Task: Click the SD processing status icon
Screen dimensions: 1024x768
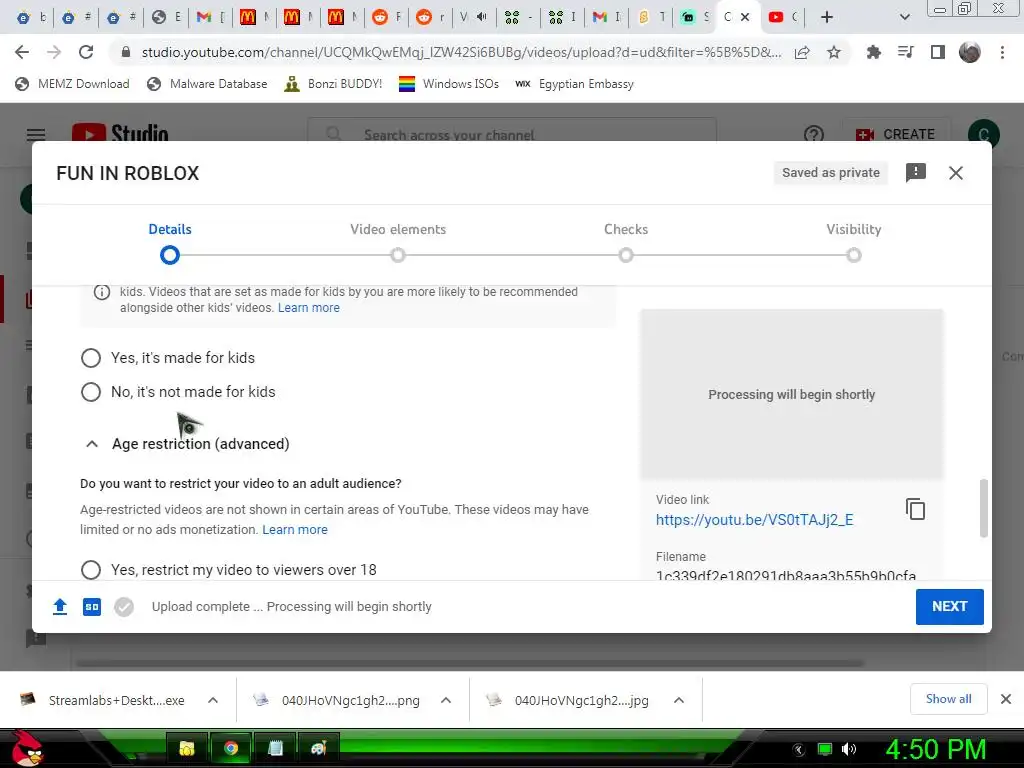Action: (x=92, y=607)
